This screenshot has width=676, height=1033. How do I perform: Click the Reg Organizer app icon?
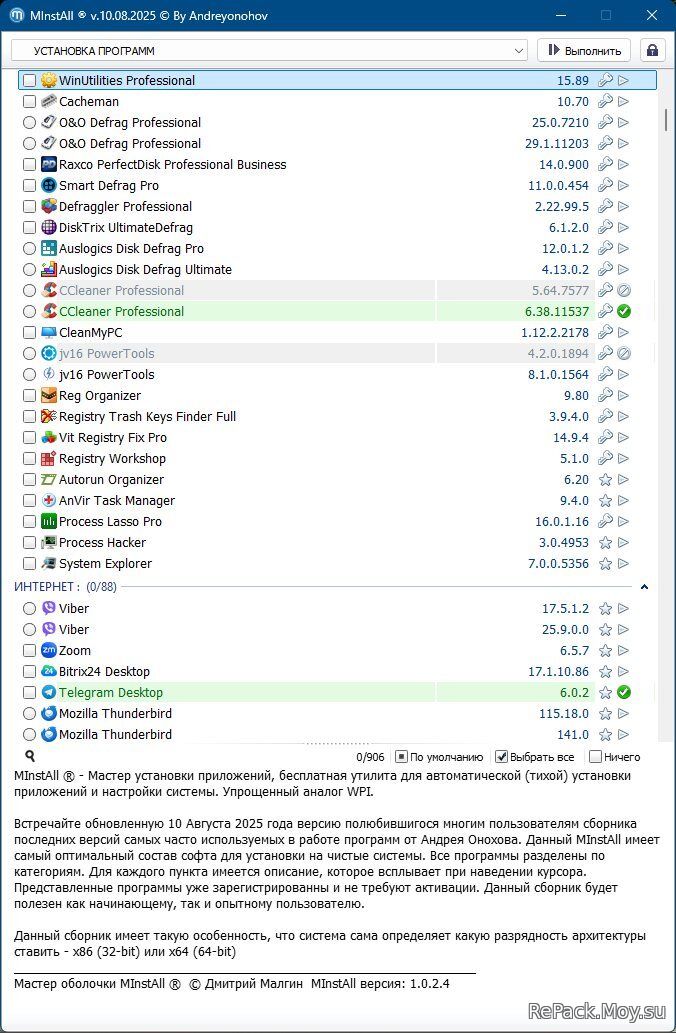49,396
